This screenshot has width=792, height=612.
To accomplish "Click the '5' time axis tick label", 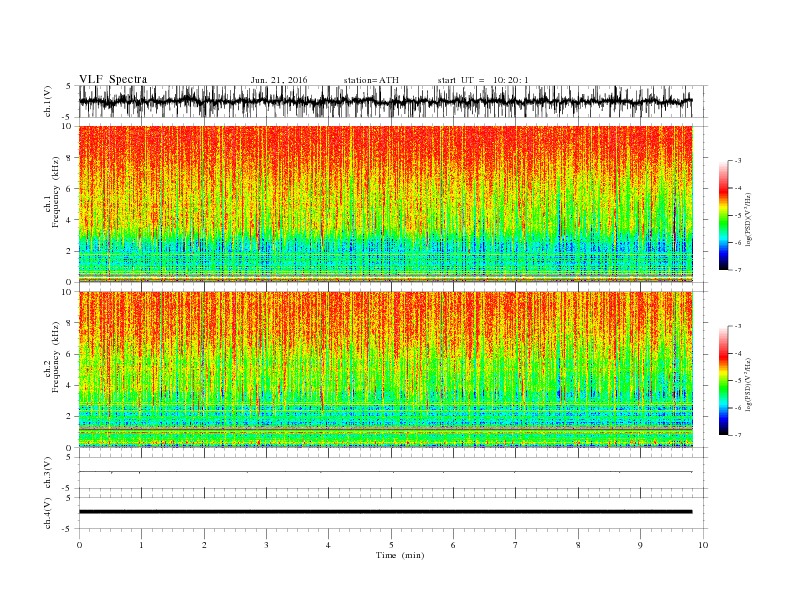I will point(391,545).
